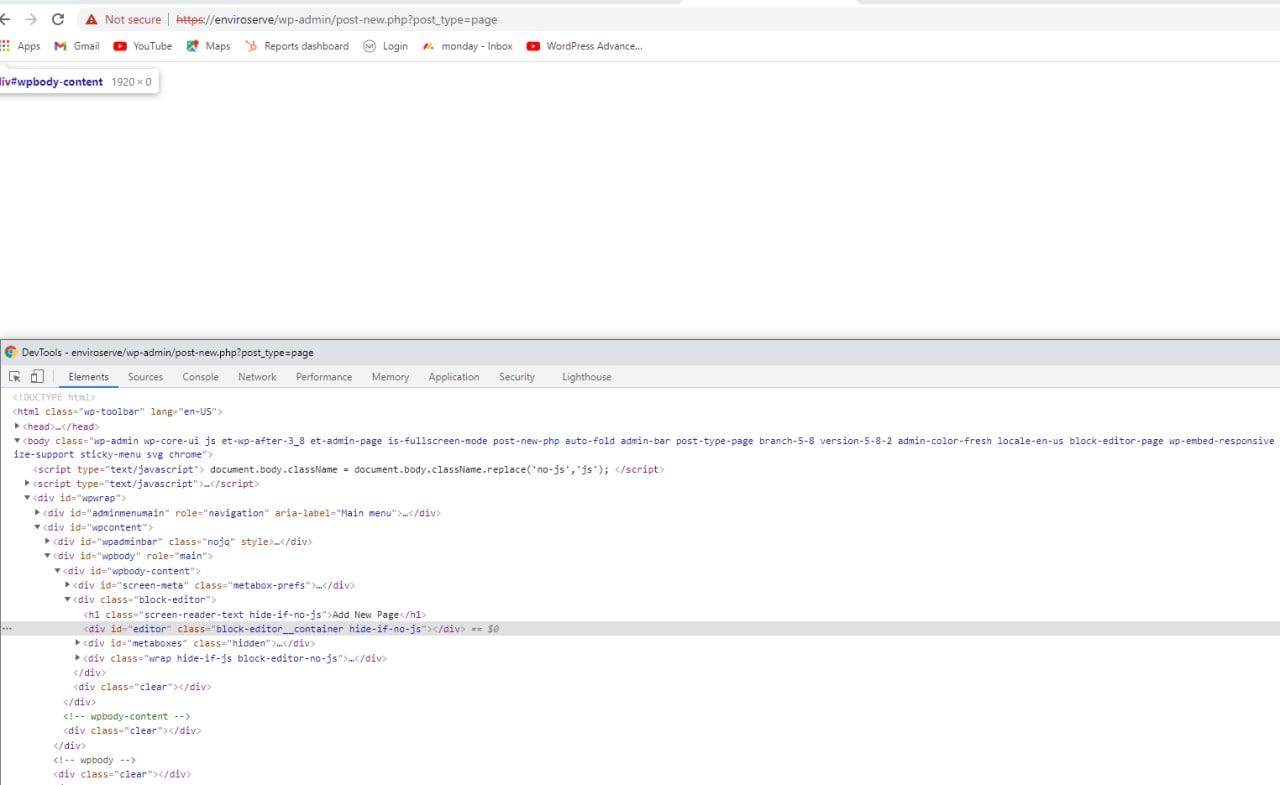Expand the head element node
This screenshot has width=1280, height=785.
[x=17, y=426]
